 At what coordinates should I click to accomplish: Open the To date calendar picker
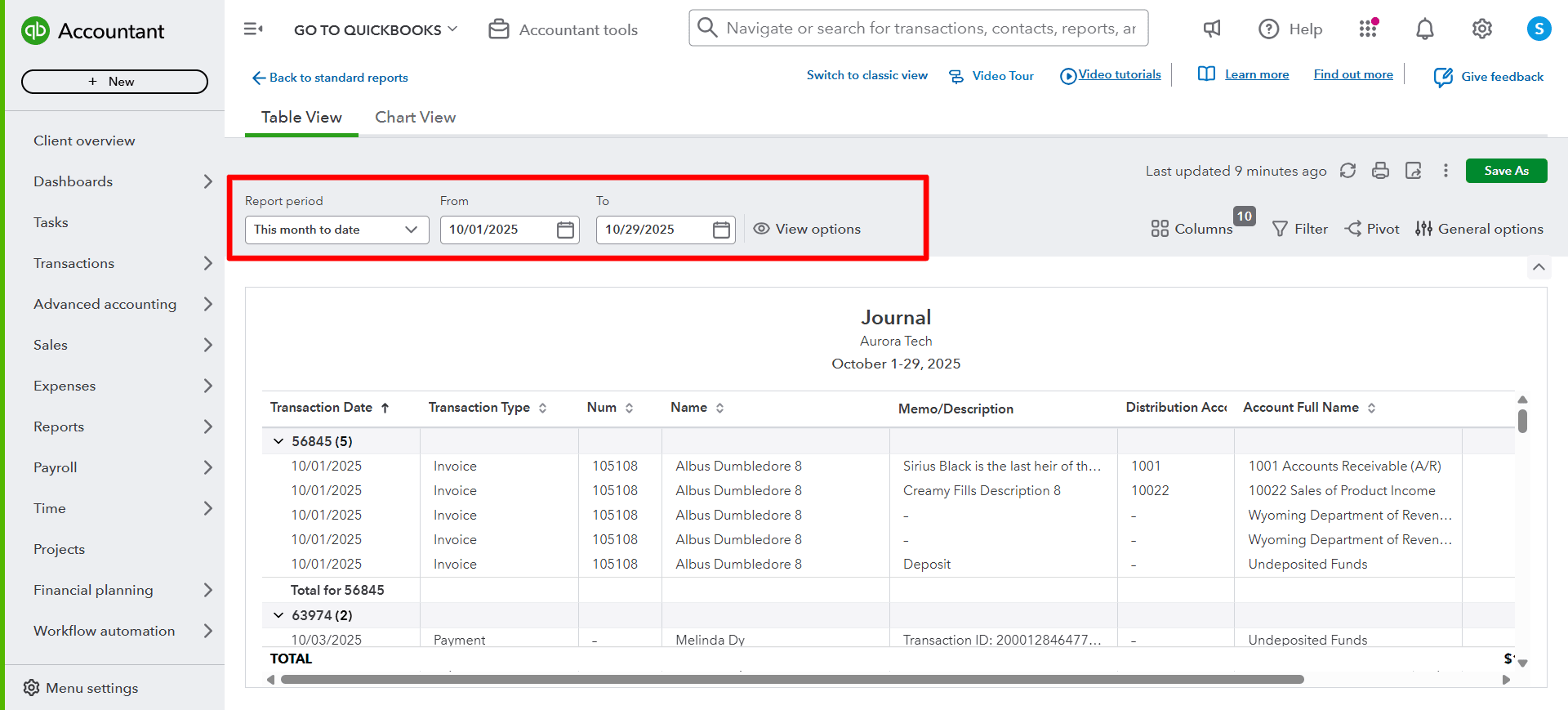[721, 230]
